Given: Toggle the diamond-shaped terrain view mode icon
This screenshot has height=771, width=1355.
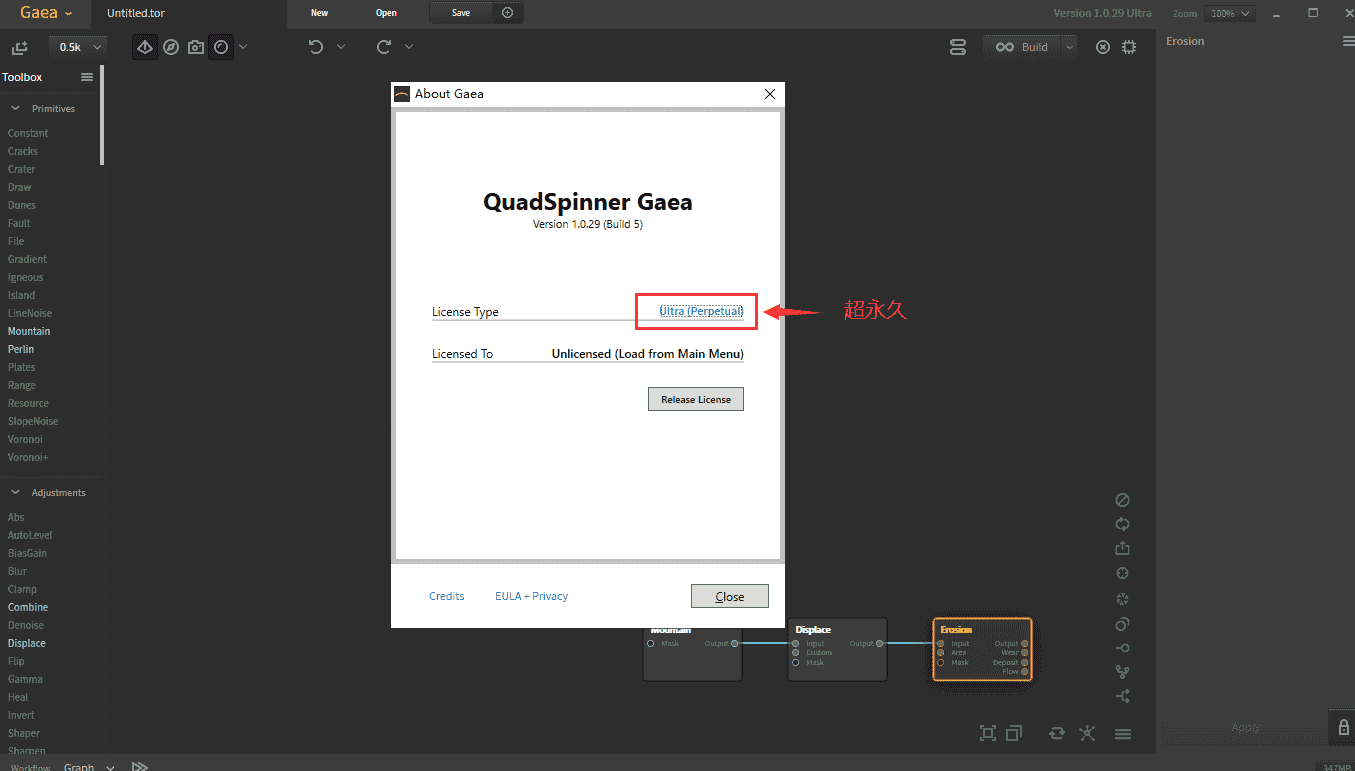Looking at the screenshot, I should pyautogui.click(x=144, y=46).
